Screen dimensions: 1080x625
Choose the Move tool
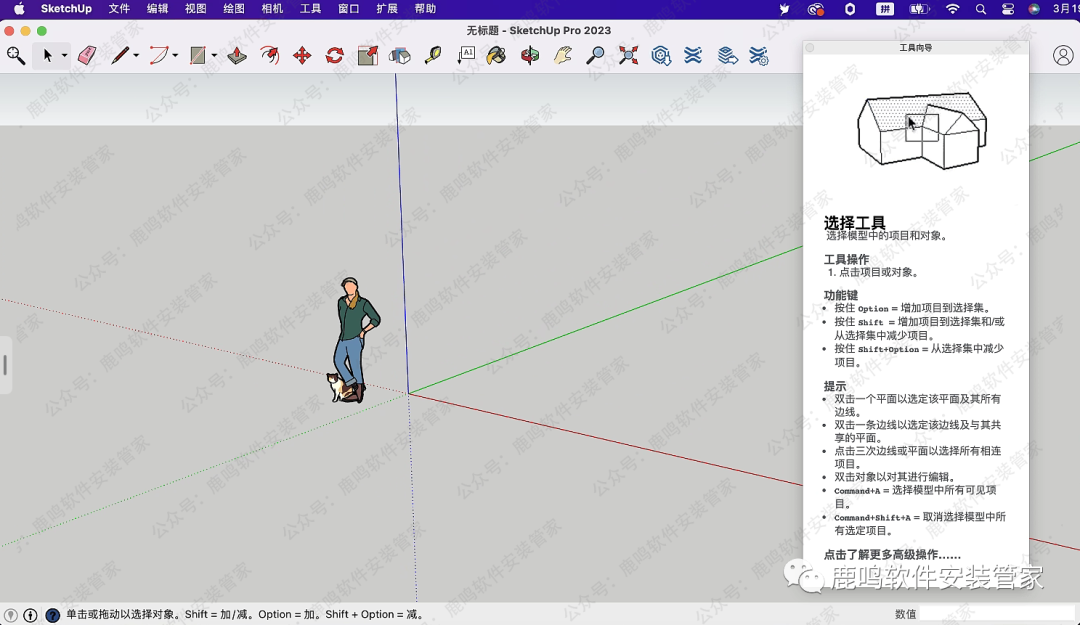point(302,56)
